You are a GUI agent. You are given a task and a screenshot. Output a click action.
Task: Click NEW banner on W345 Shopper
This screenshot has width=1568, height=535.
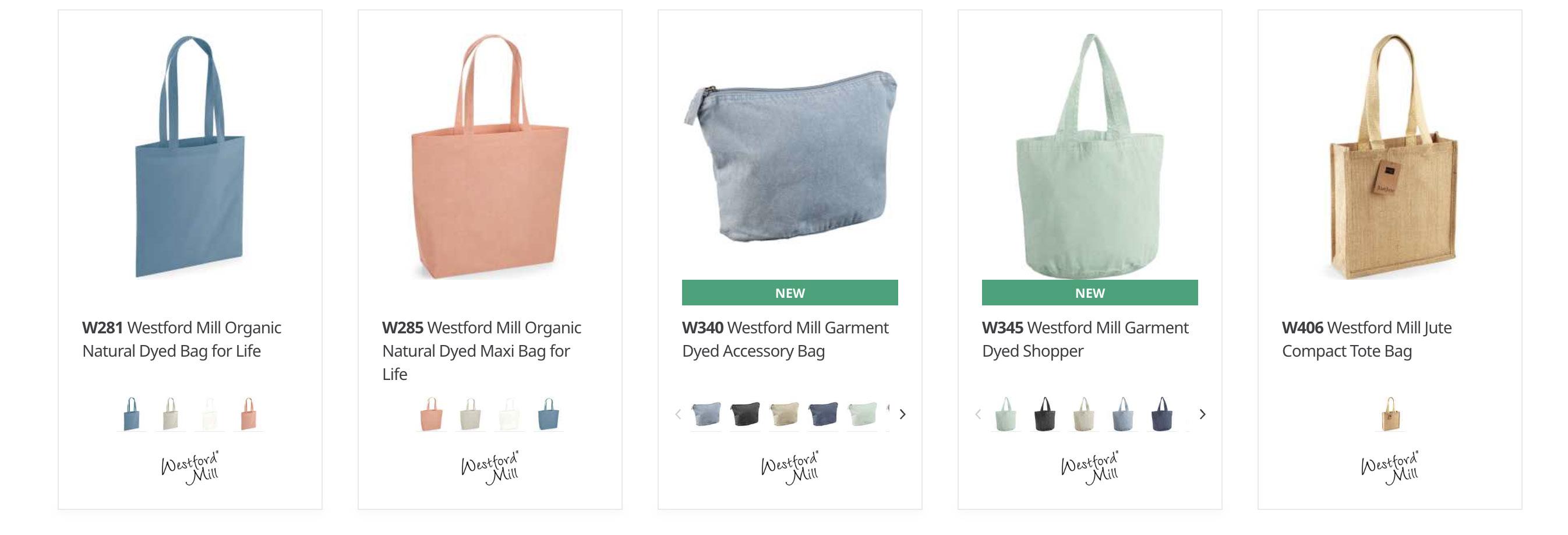[x=1090, y=293]
